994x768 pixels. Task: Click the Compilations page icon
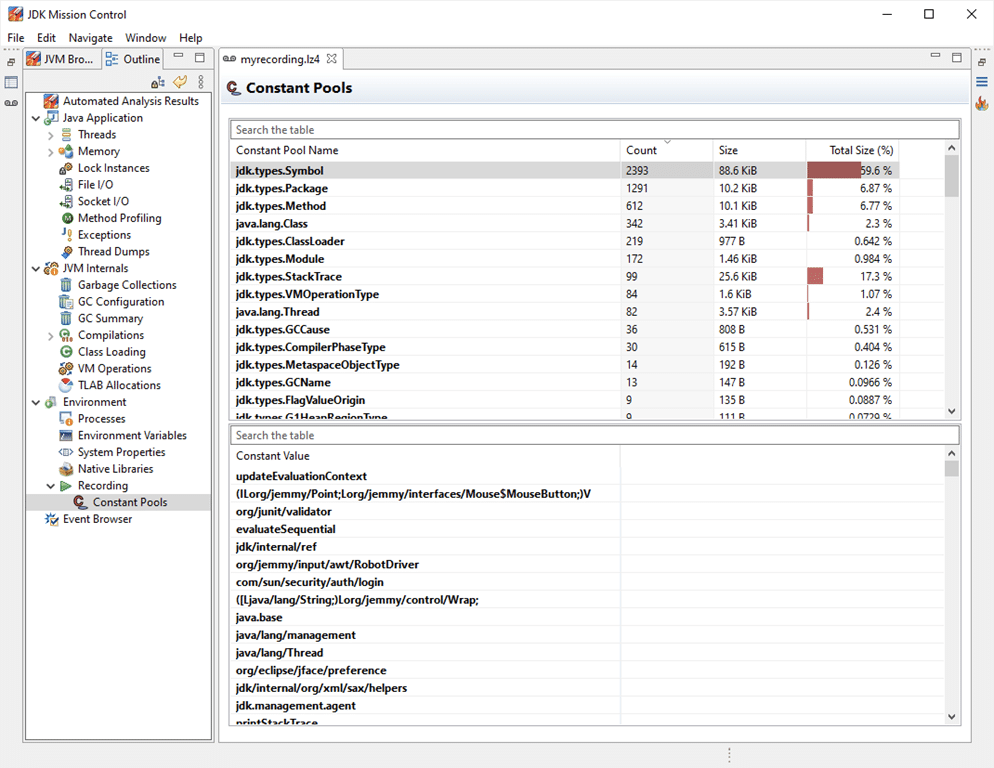click(x=66, y=335)
